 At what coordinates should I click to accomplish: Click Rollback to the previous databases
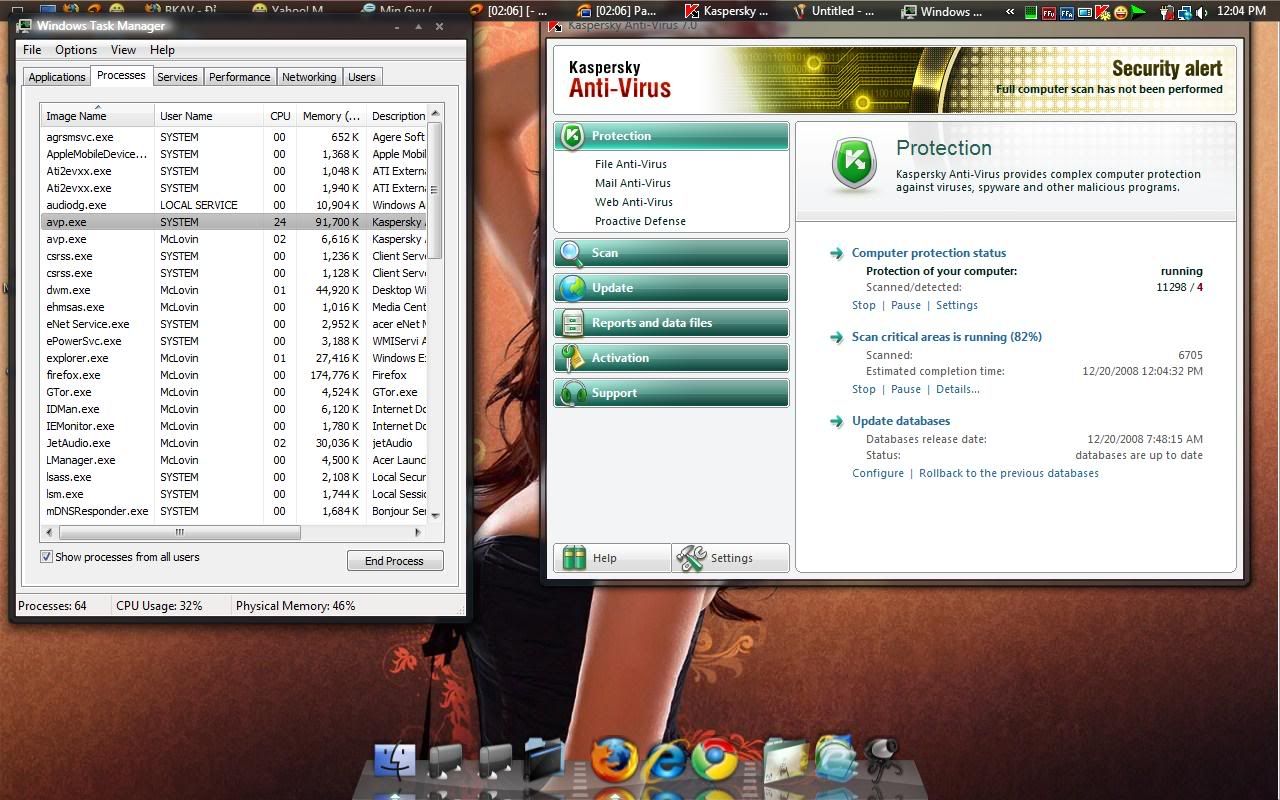coord(1009,473)
